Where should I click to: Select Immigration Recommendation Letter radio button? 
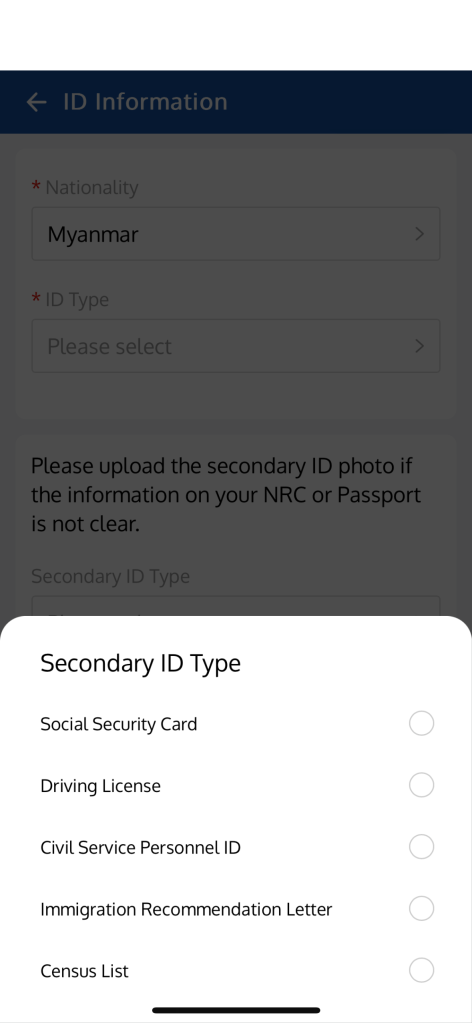tap(421, 908)
